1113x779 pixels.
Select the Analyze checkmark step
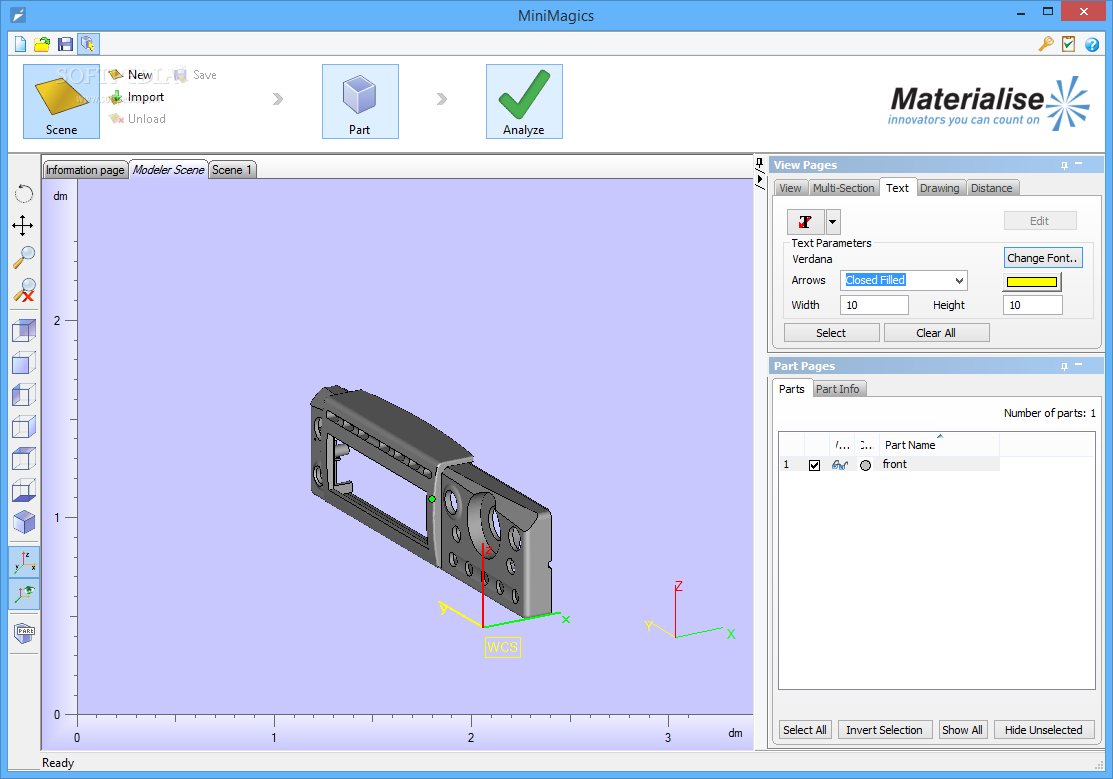coord(524,101)
